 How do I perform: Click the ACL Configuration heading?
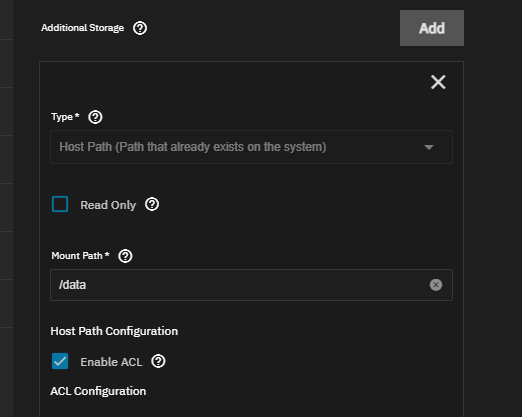click(x=98, y=391)
